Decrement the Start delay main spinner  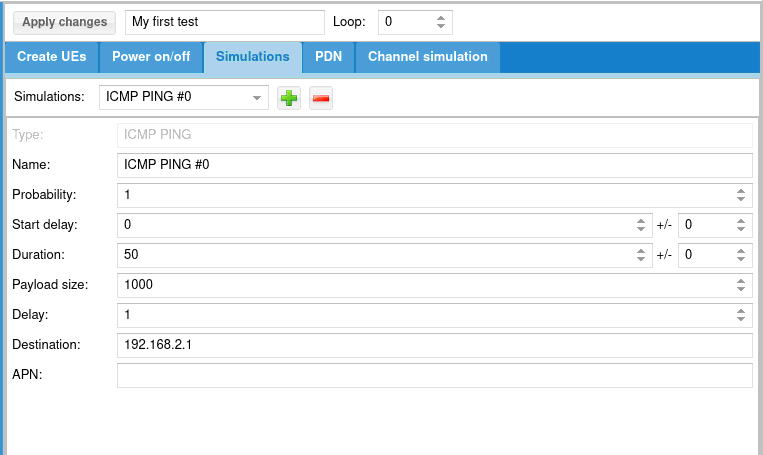pos(641,230)
